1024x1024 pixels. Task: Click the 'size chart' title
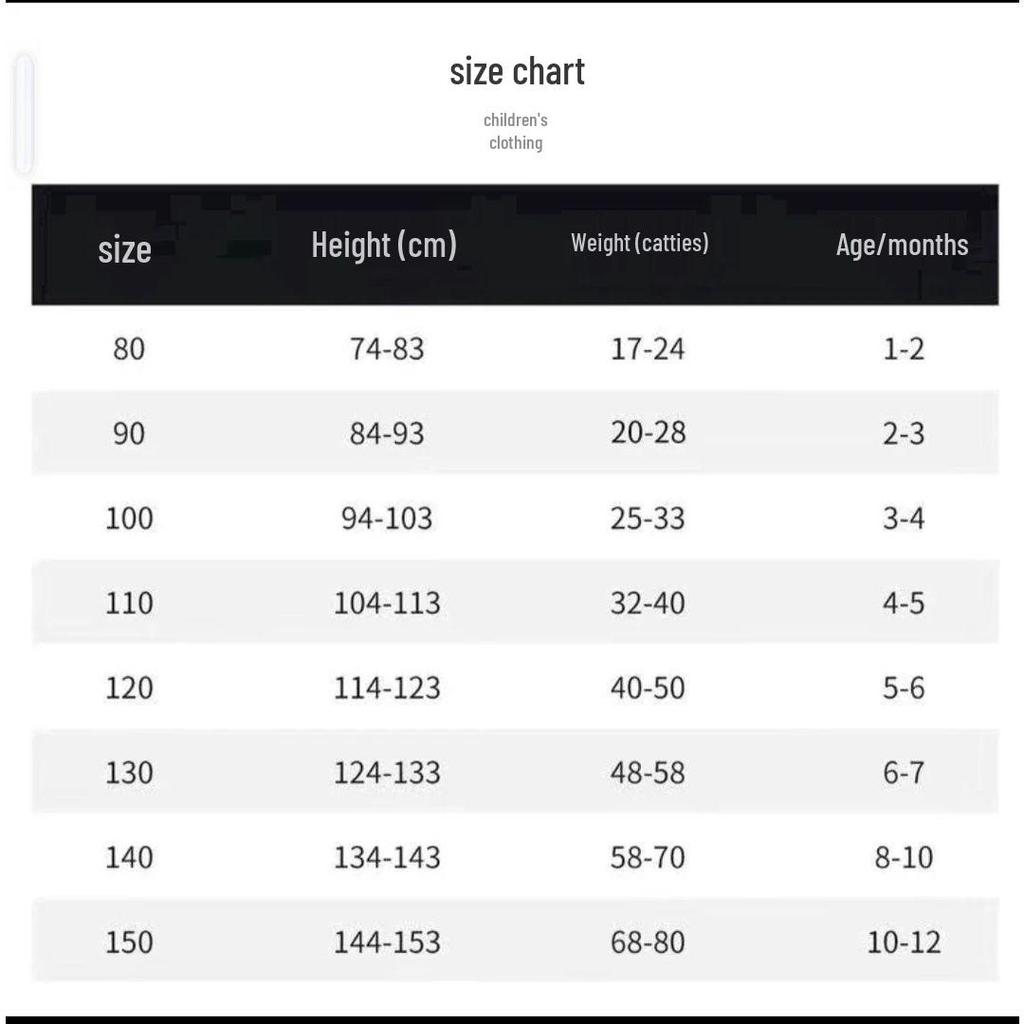click(517, 71)
